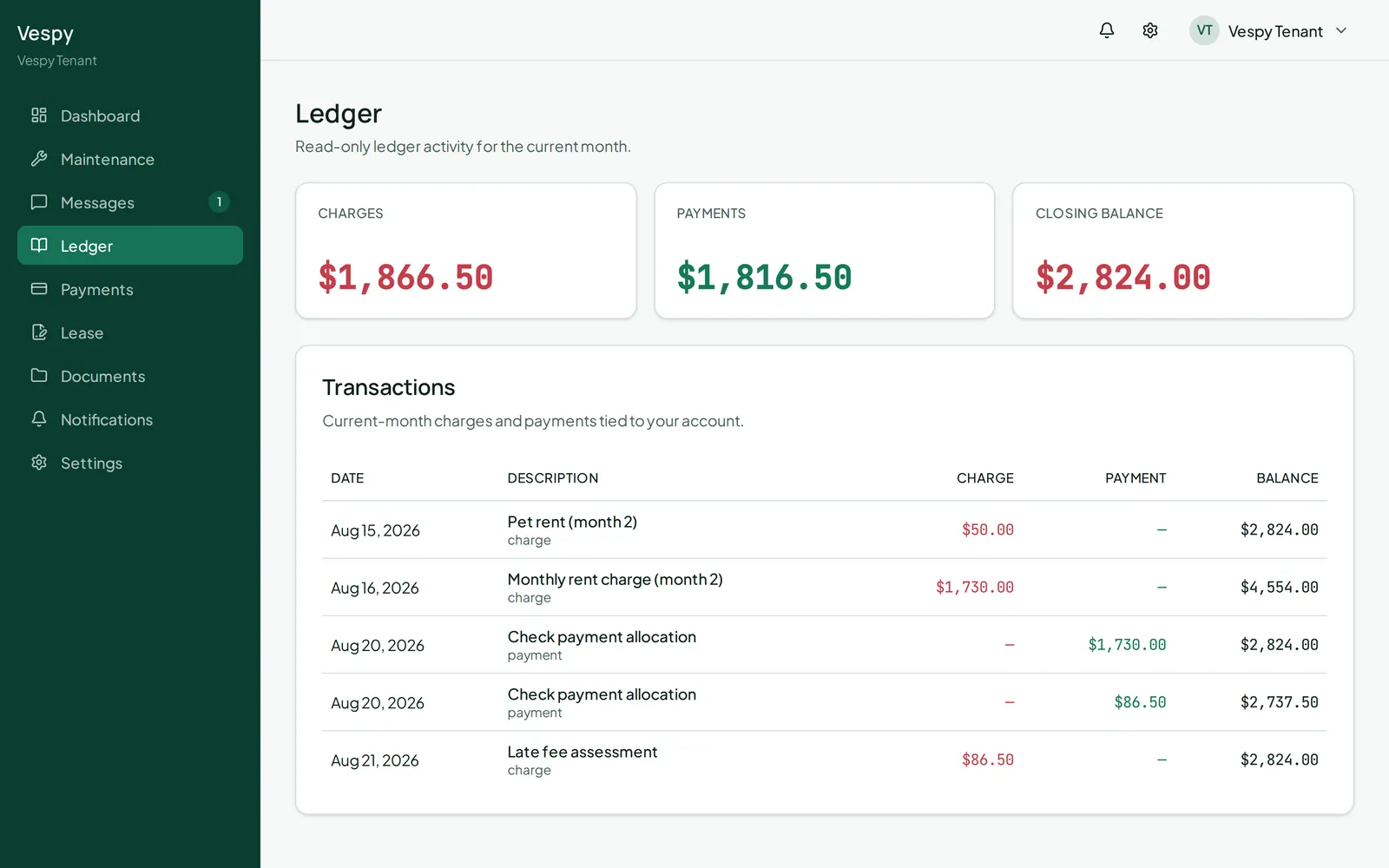The height and width of the screenshot is (868, 1389).
Task: Open the Documents page
Action: (130, 376)
